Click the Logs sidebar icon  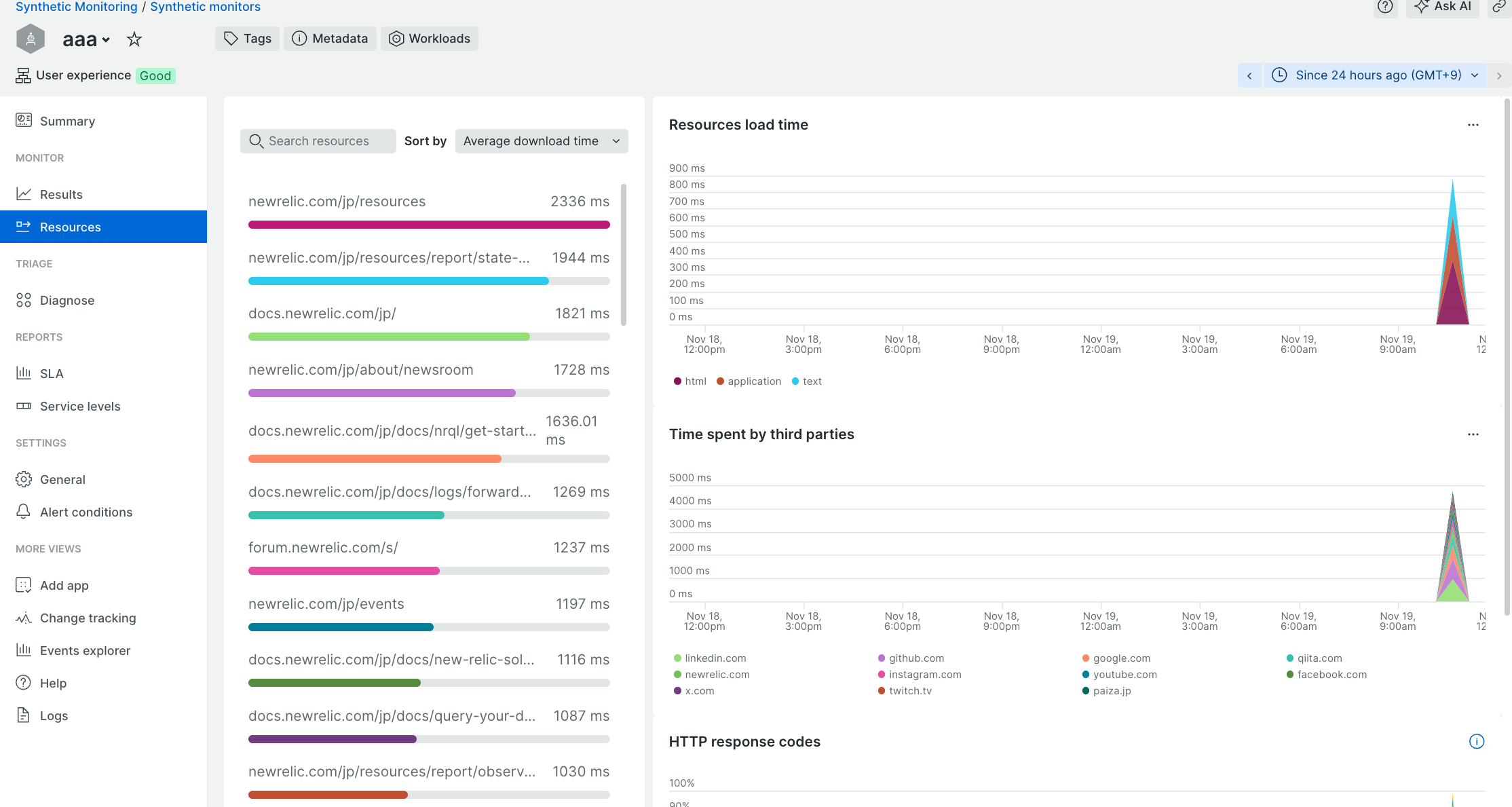(24, 715)
